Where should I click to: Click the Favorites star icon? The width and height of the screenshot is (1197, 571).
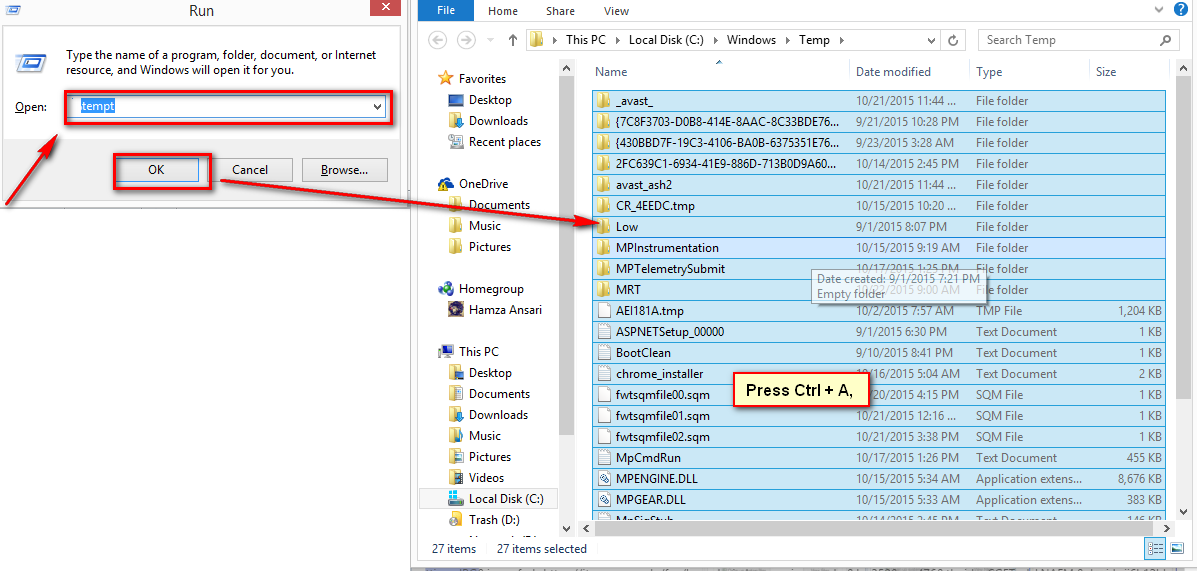(x=445, y=79)
